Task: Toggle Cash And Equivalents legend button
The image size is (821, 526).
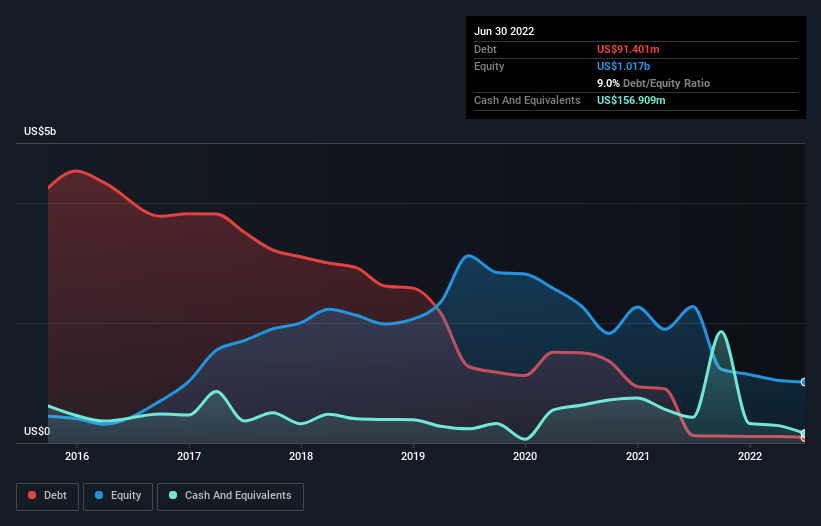Action: tap(230, 496)
